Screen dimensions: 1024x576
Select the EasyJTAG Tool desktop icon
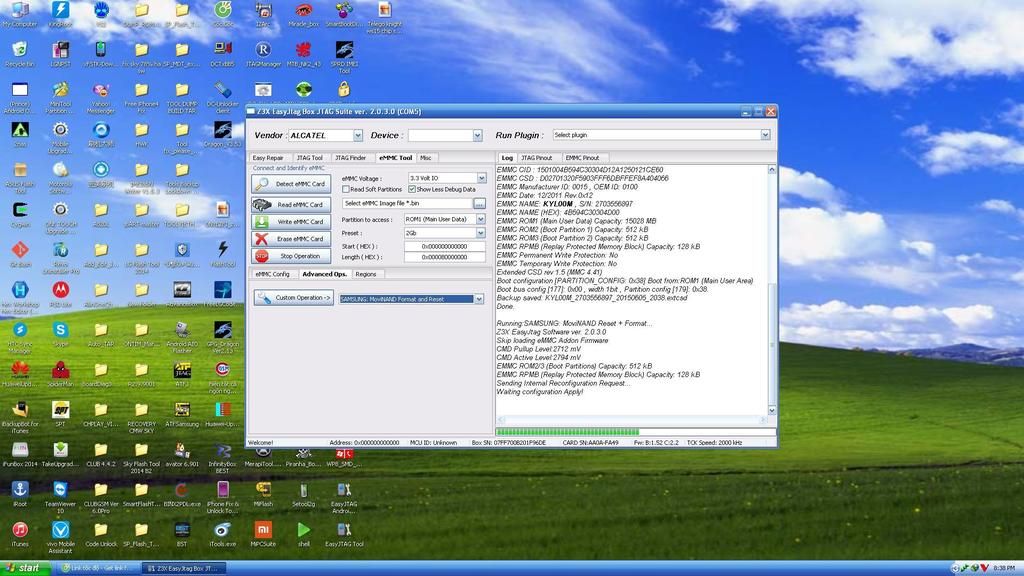(x=344, y=534)
